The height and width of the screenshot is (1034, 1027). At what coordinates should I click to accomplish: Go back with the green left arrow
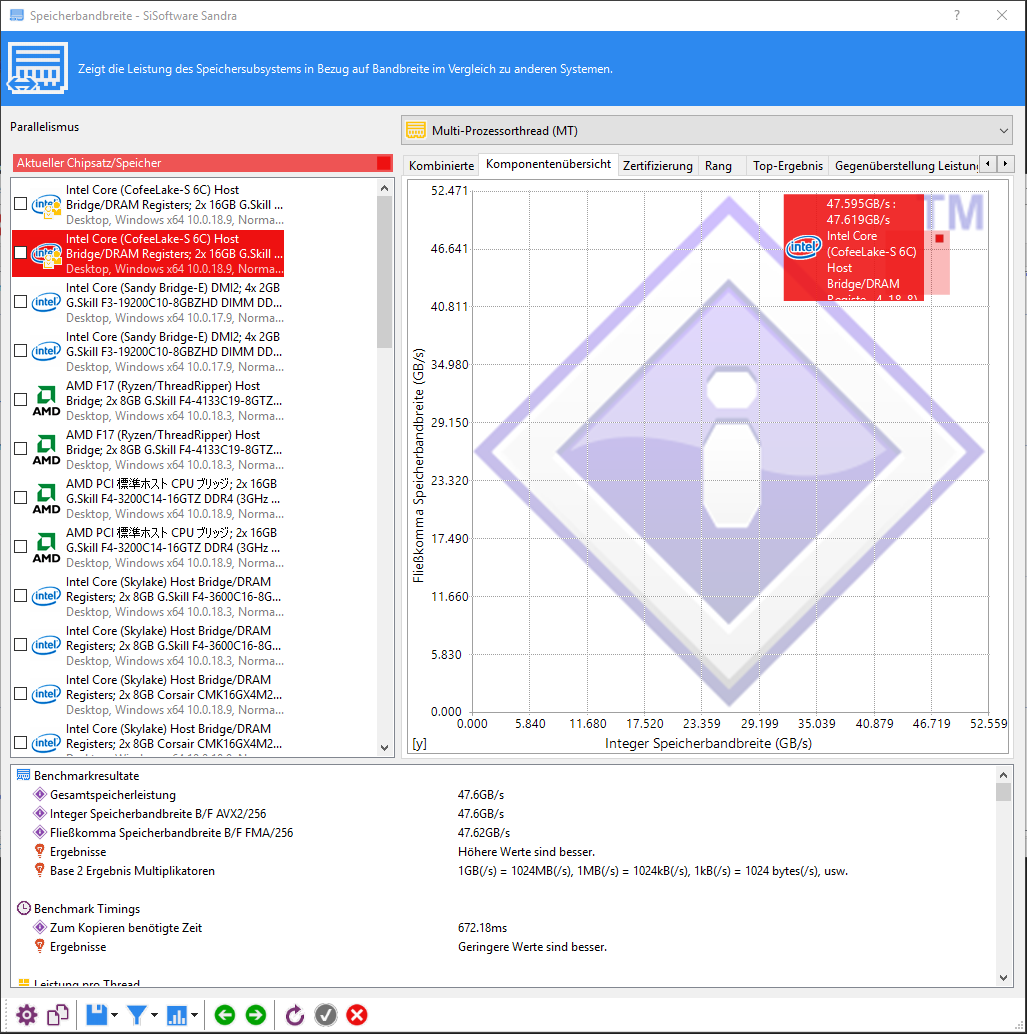[x=225, y=1015]
